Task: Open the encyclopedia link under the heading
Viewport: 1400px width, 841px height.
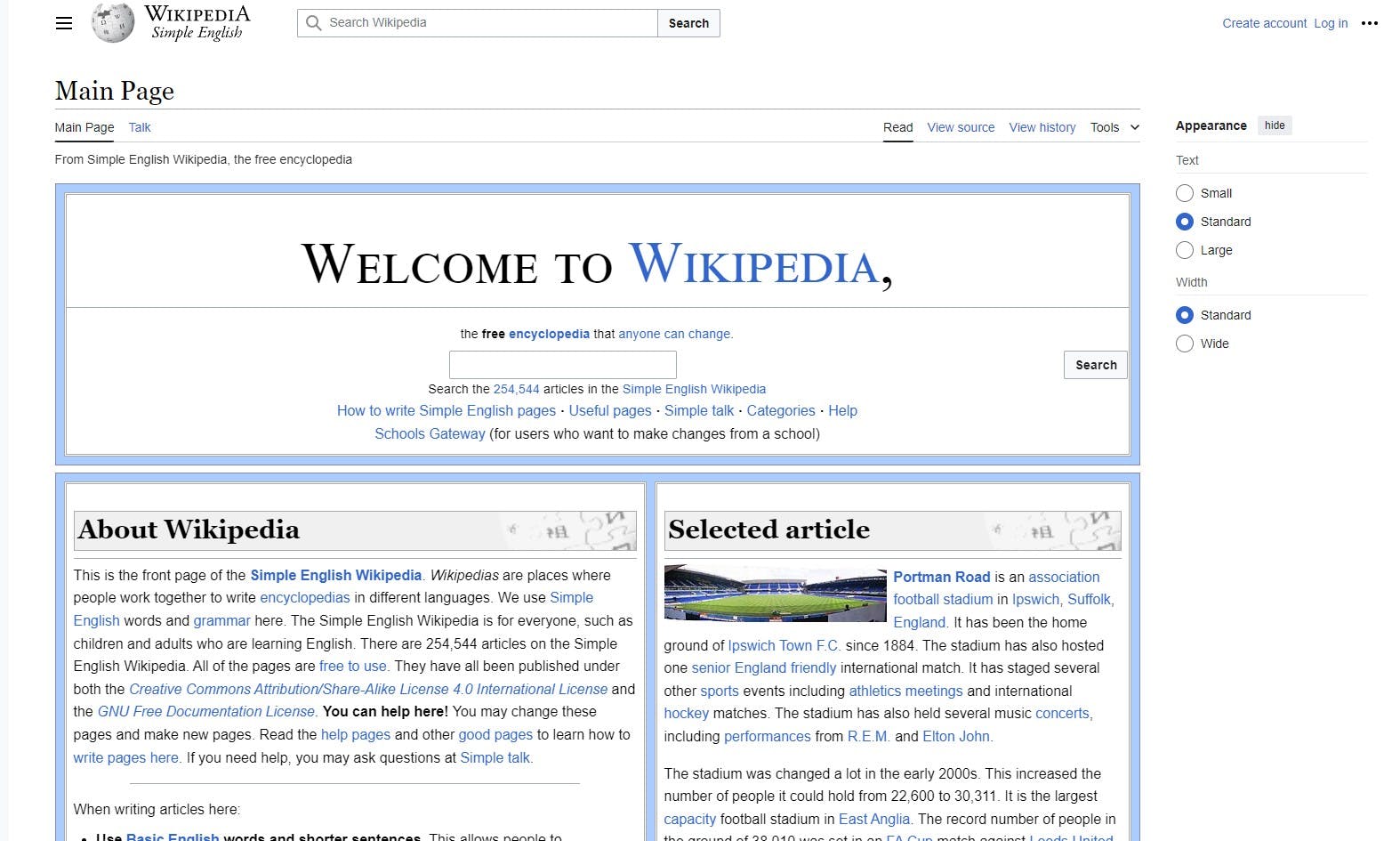Action: pos(549,334)
